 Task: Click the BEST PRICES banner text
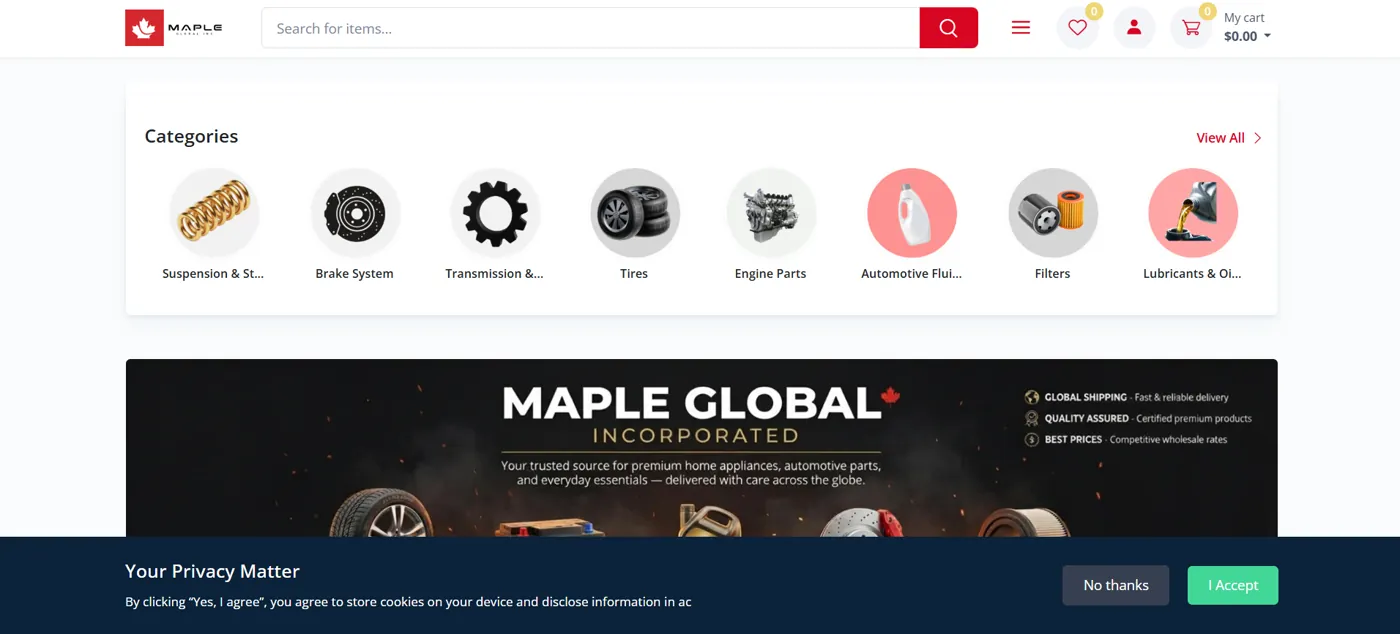[x=1073, y=439]
